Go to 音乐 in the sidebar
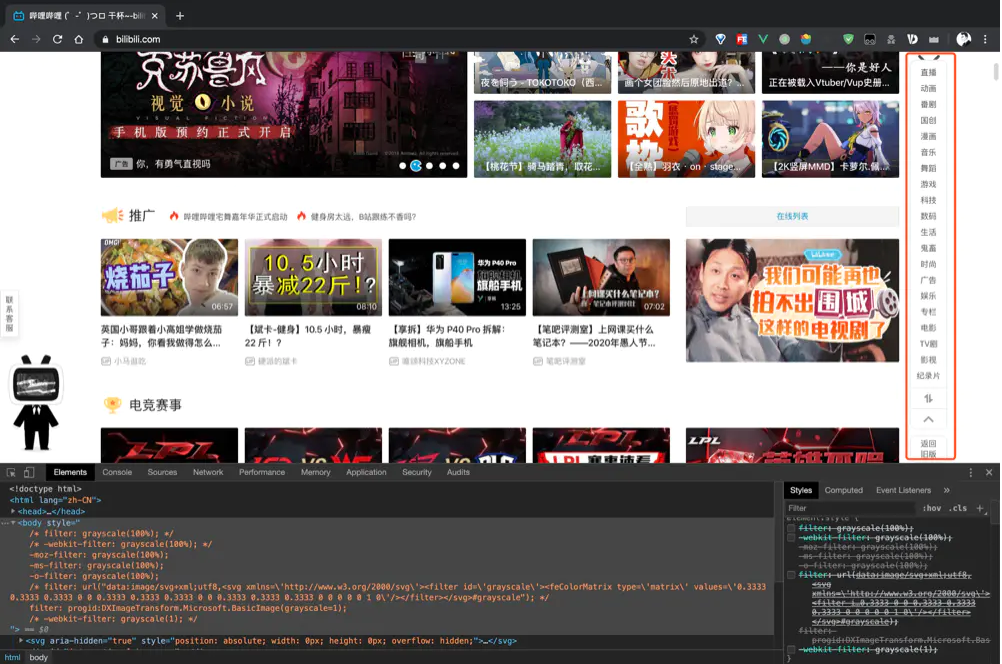 coord(929,152)
